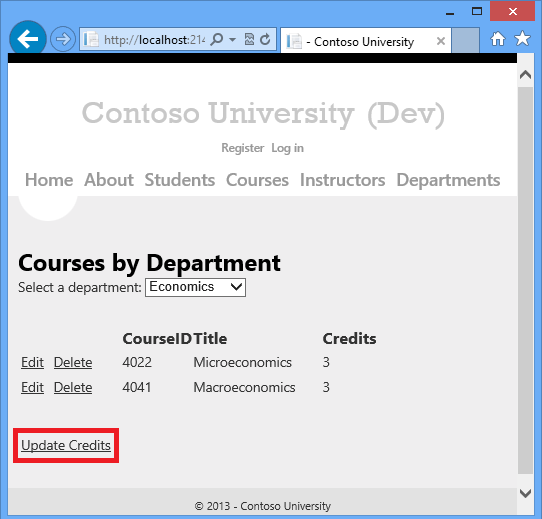Open the blank new tab button

pos(465,40)
